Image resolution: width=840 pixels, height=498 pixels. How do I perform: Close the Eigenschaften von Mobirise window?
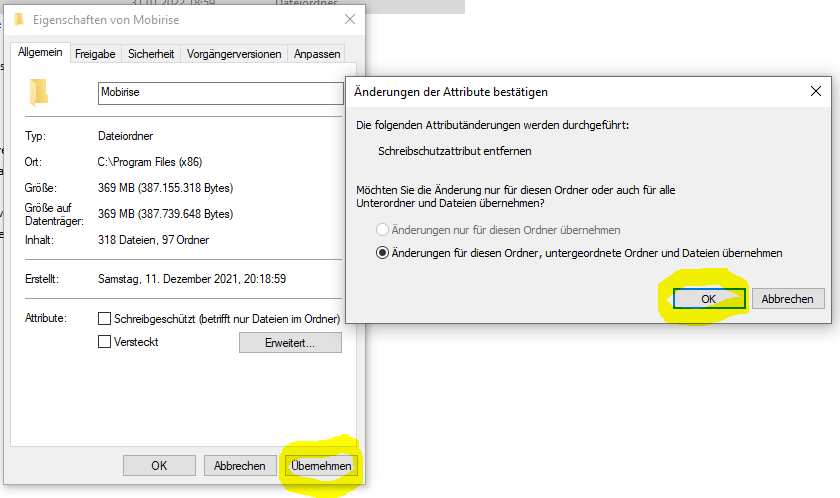[350, 20]
